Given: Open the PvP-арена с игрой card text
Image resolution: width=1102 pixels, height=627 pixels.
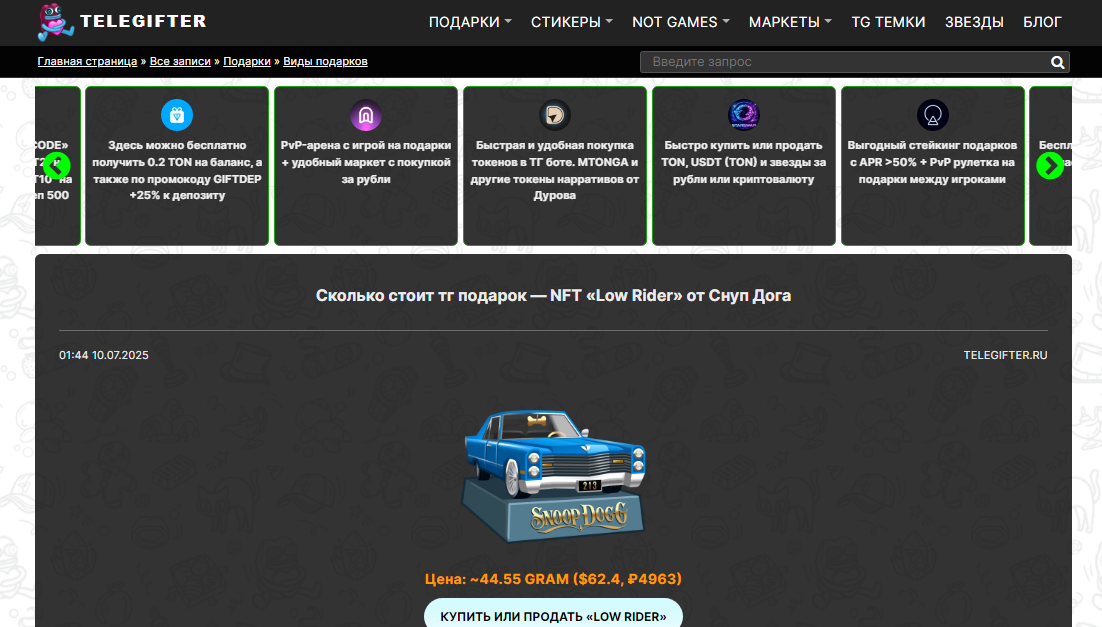Looking at the screenshot, I should tap(366, 162).
